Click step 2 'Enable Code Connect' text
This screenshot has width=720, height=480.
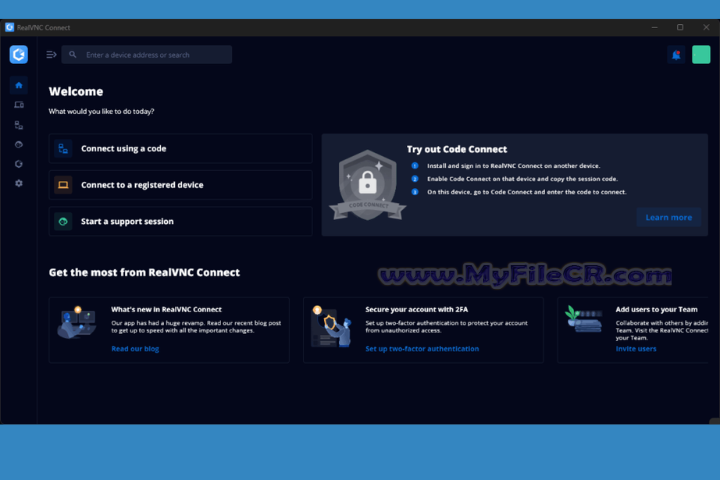click(523, 179)
